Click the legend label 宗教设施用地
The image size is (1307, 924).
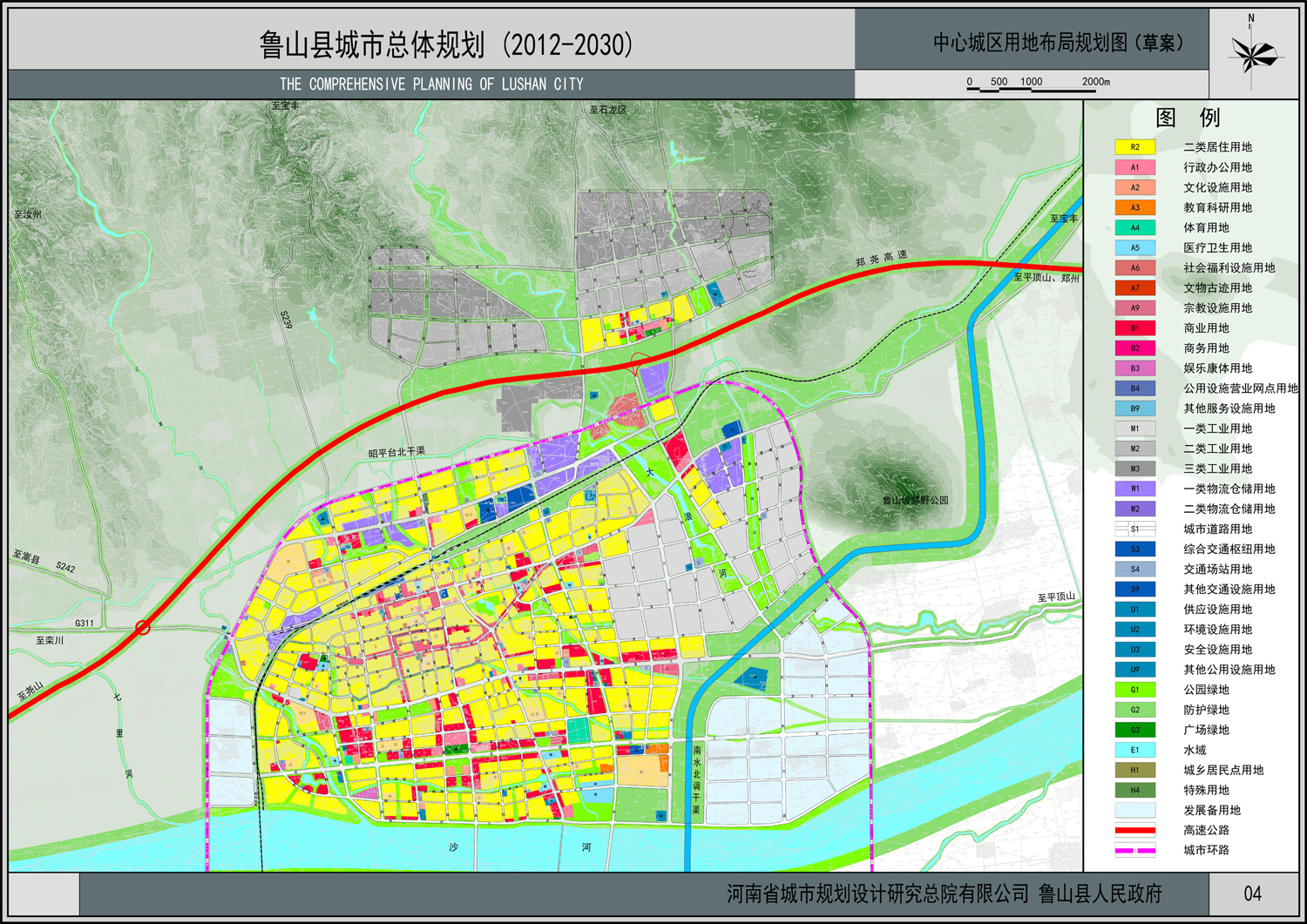1217,307
